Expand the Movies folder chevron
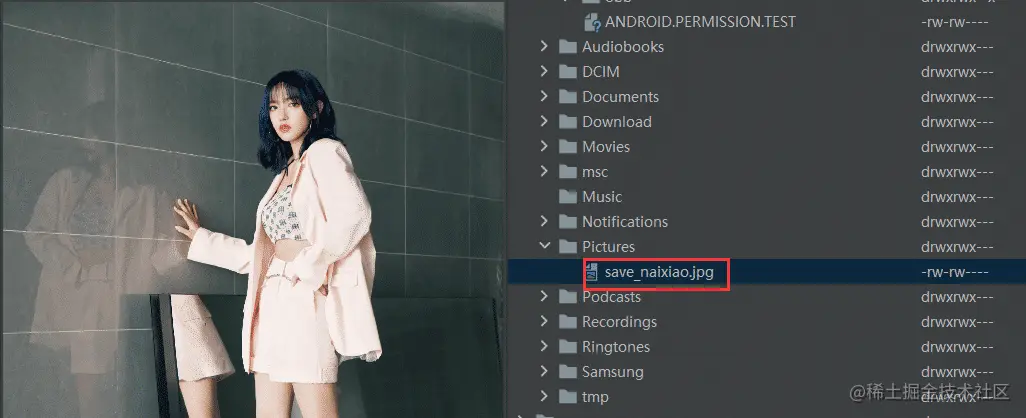 [544, 146]
